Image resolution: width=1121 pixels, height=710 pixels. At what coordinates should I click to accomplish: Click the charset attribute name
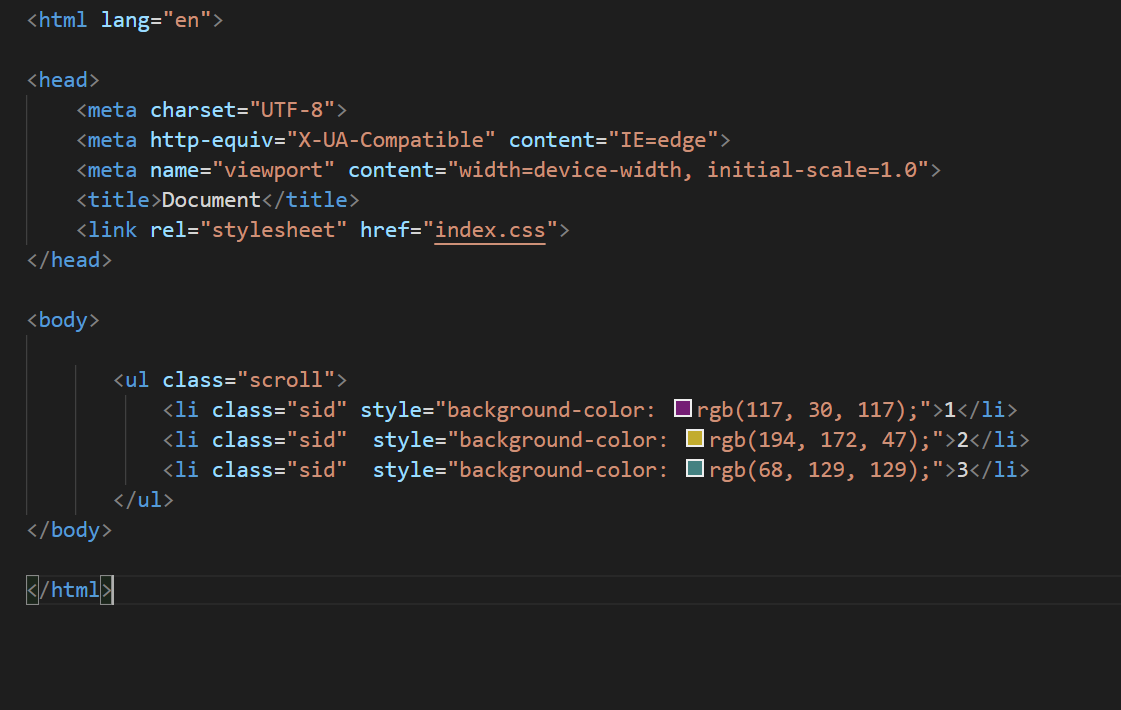(193, 110)
